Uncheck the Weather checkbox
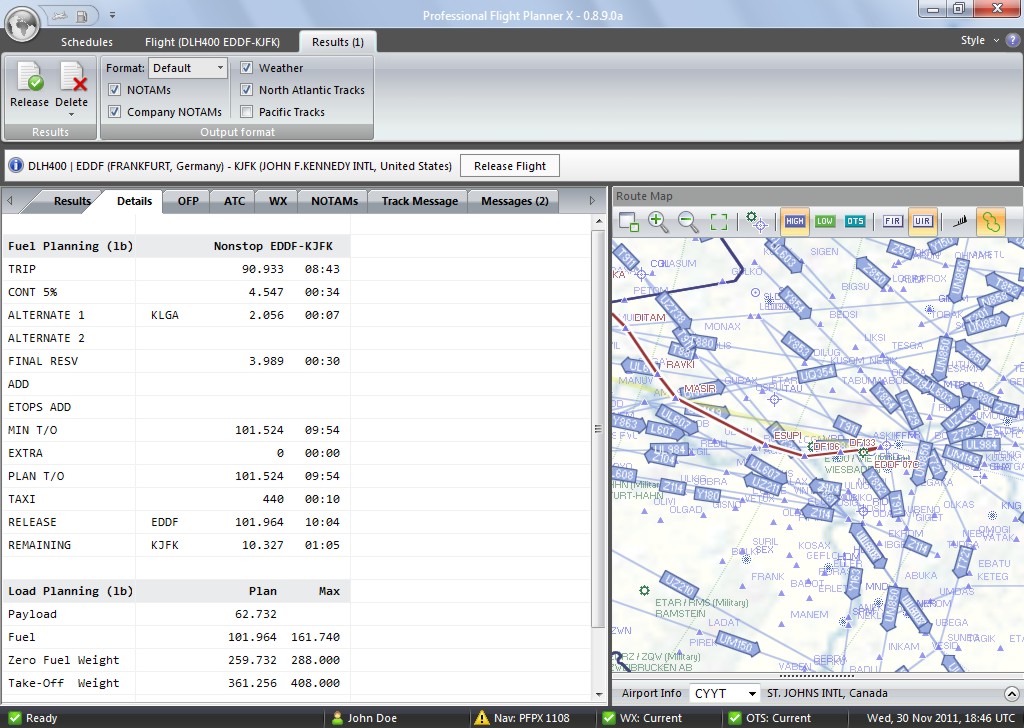Image resolution: width=1024 pixels, height=728 pixels. 246,67
